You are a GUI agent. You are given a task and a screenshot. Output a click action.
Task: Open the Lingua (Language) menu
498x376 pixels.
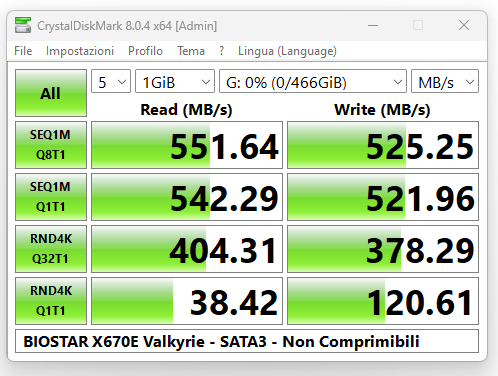tap(287, 51)
